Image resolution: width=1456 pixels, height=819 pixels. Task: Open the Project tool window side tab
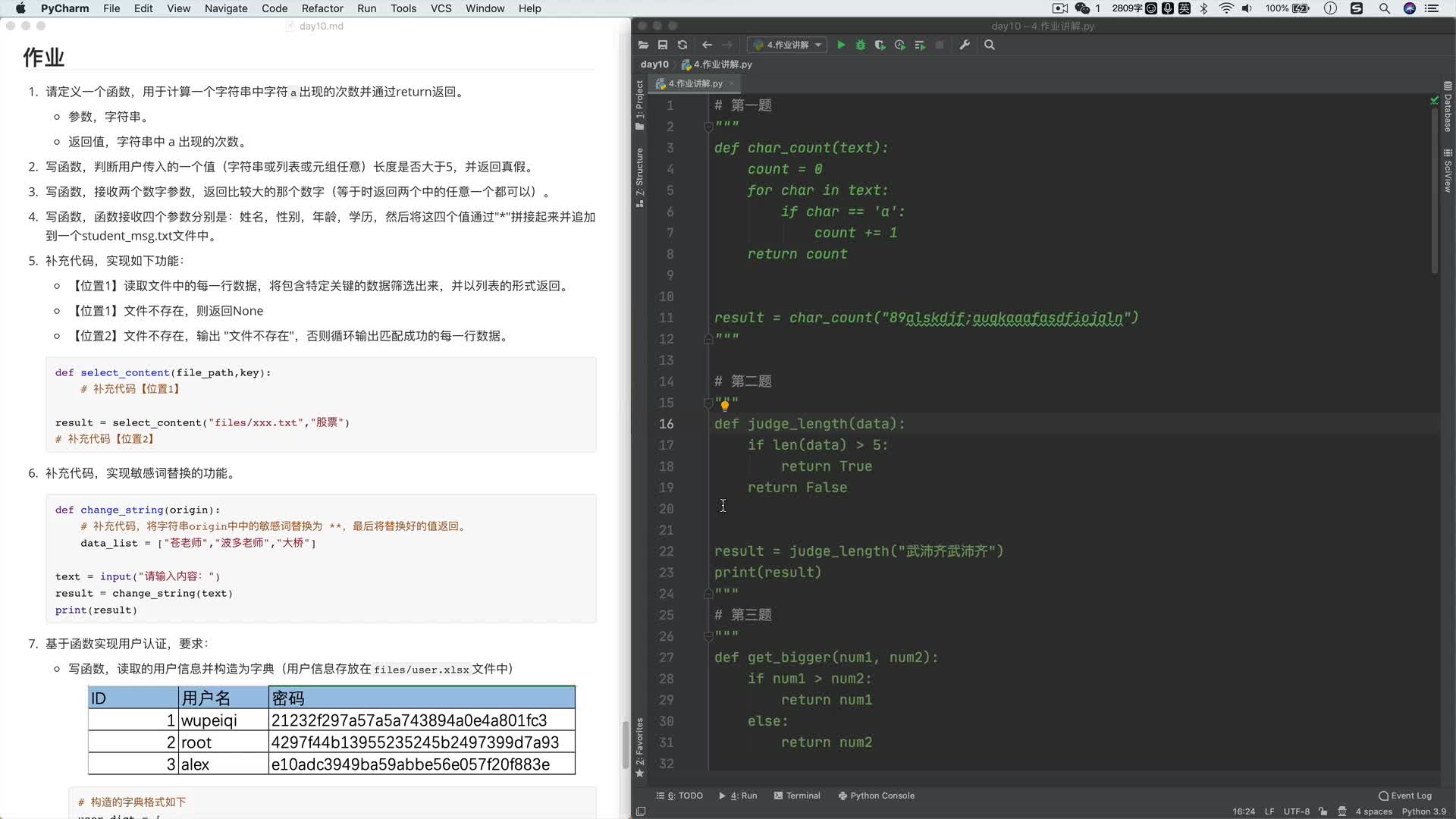[639, 105]
